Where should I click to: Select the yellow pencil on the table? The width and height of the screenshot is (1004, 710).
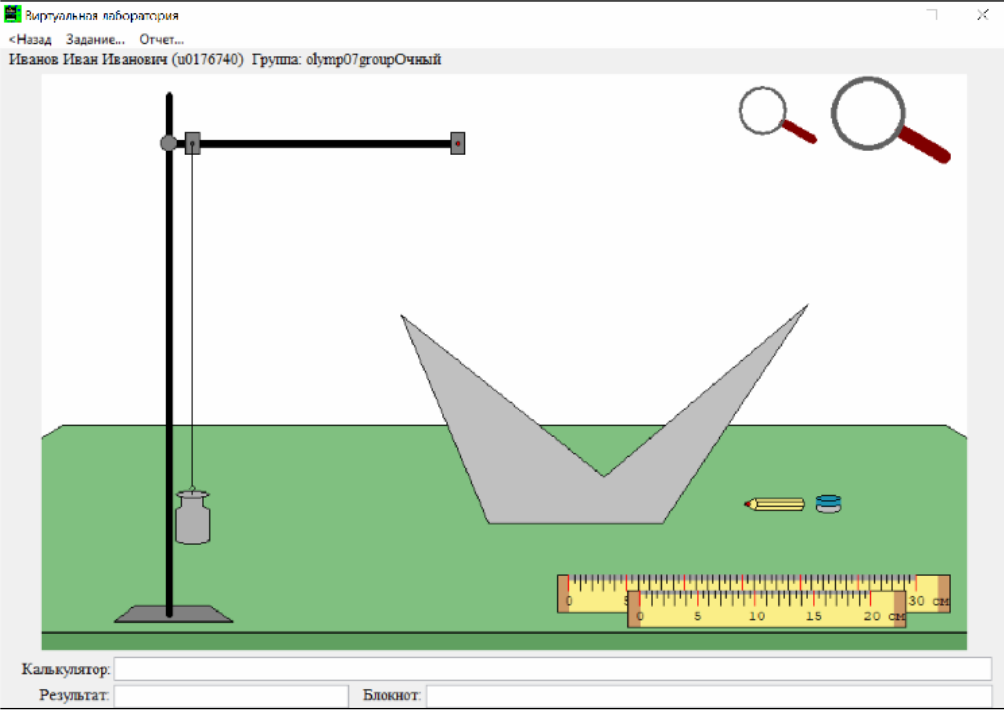[774, 504]
